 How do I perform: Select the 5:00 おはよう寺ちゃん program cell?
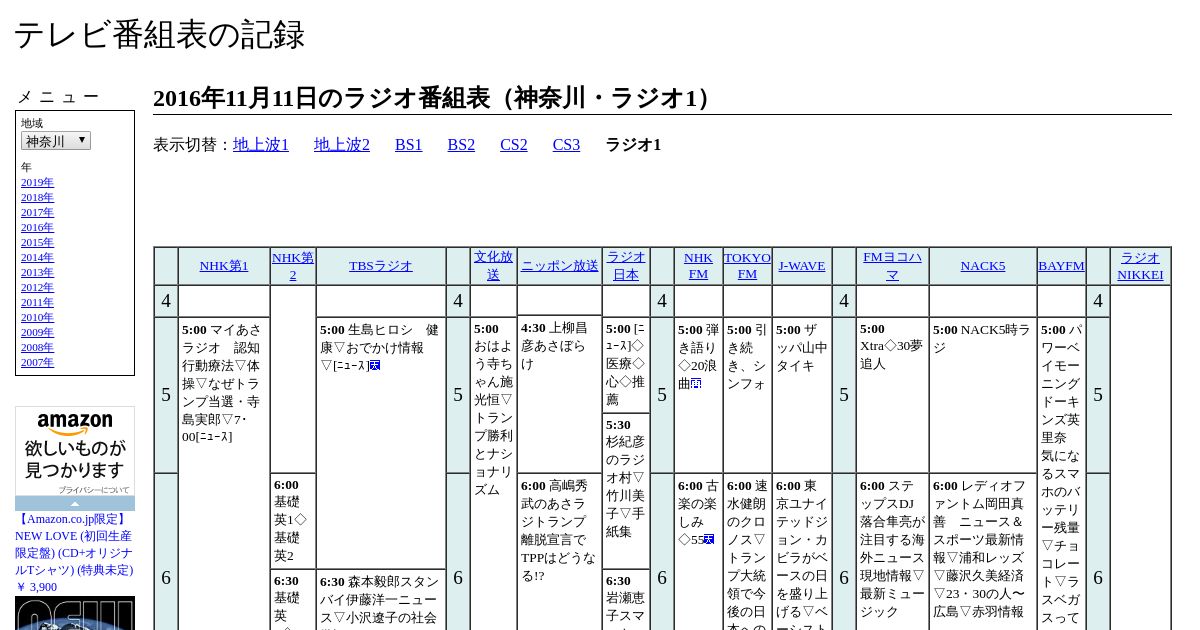click(493, 474)
